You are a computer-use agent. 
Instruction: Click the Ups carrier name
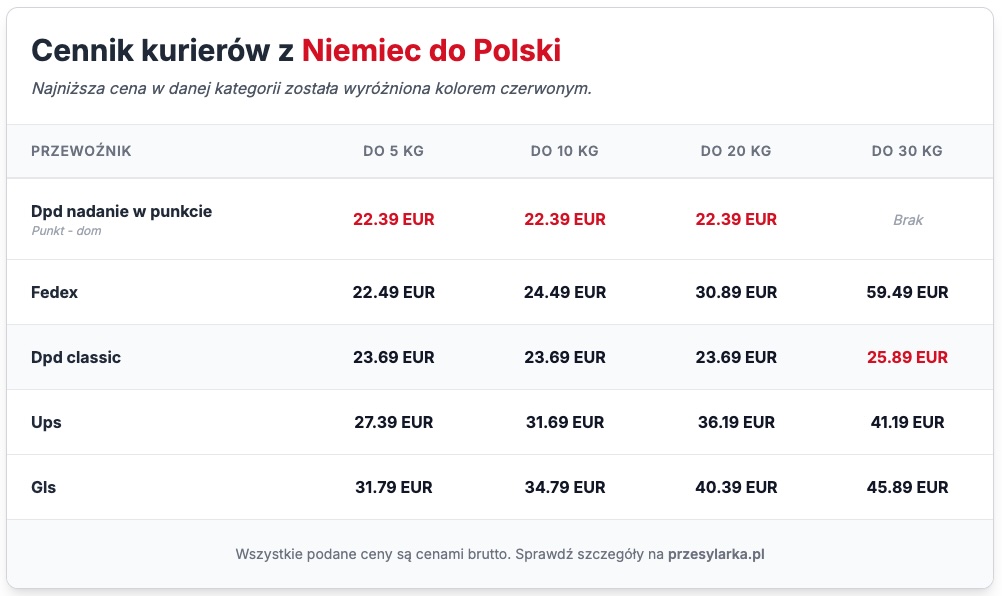click(46, 422)
